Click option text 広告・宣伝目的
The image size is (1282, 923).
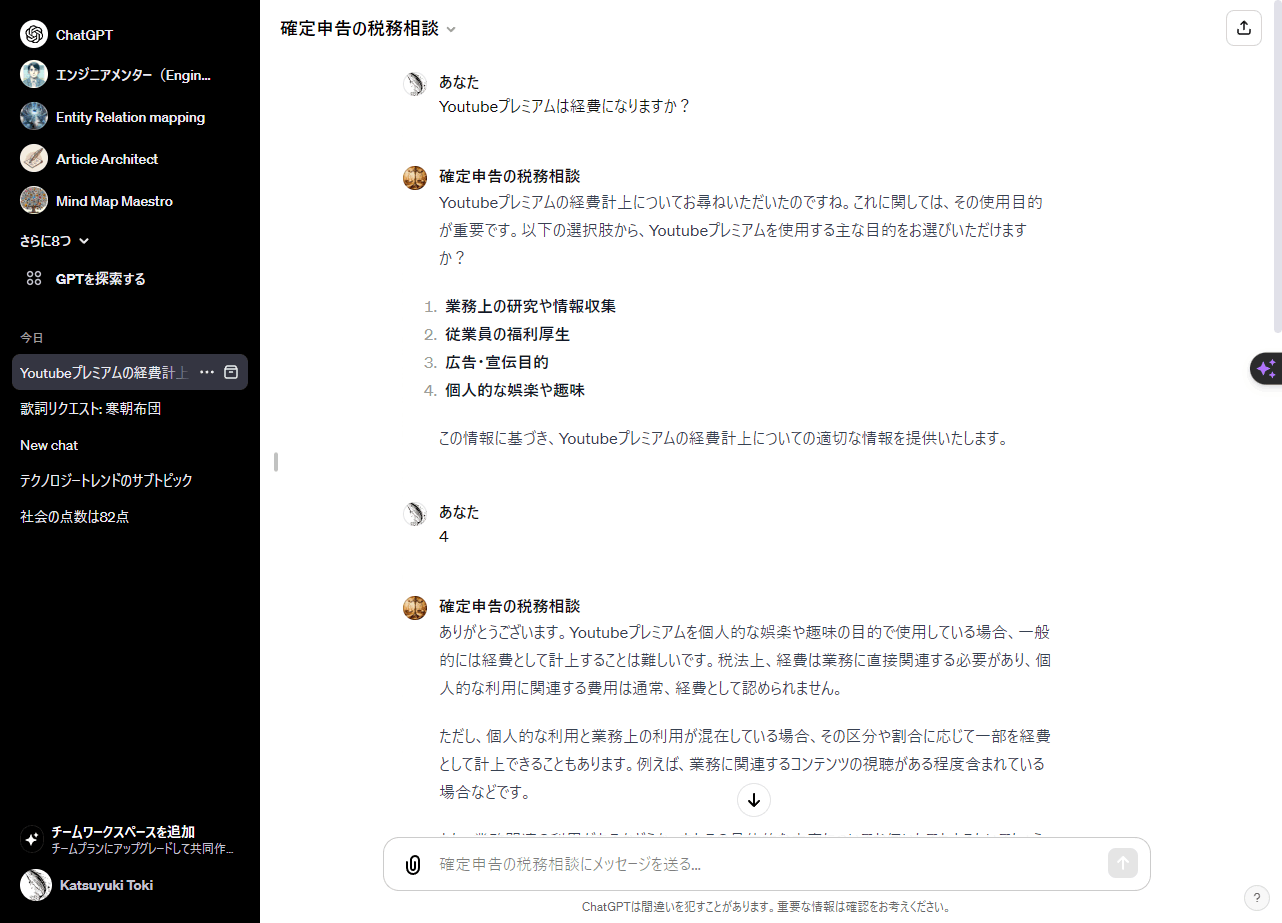click(497, 362)
